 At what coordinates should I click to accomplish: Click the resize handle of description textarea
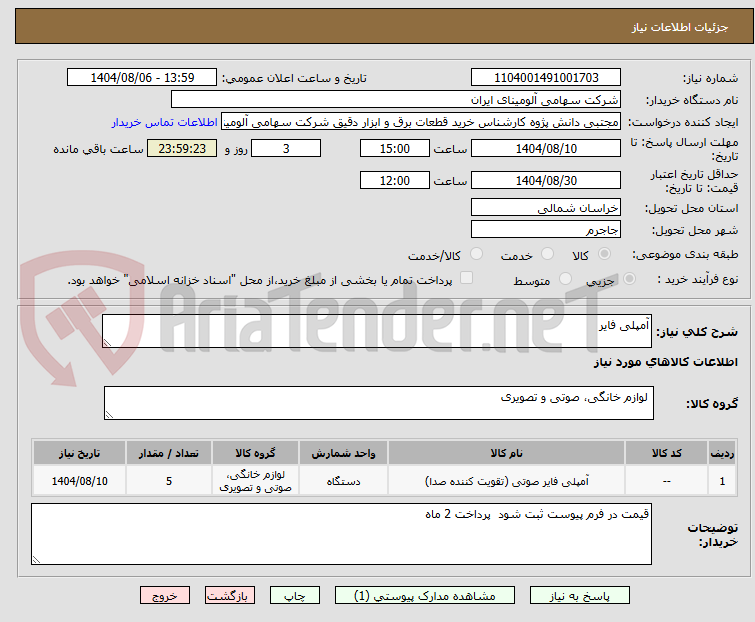coord(107,343)
